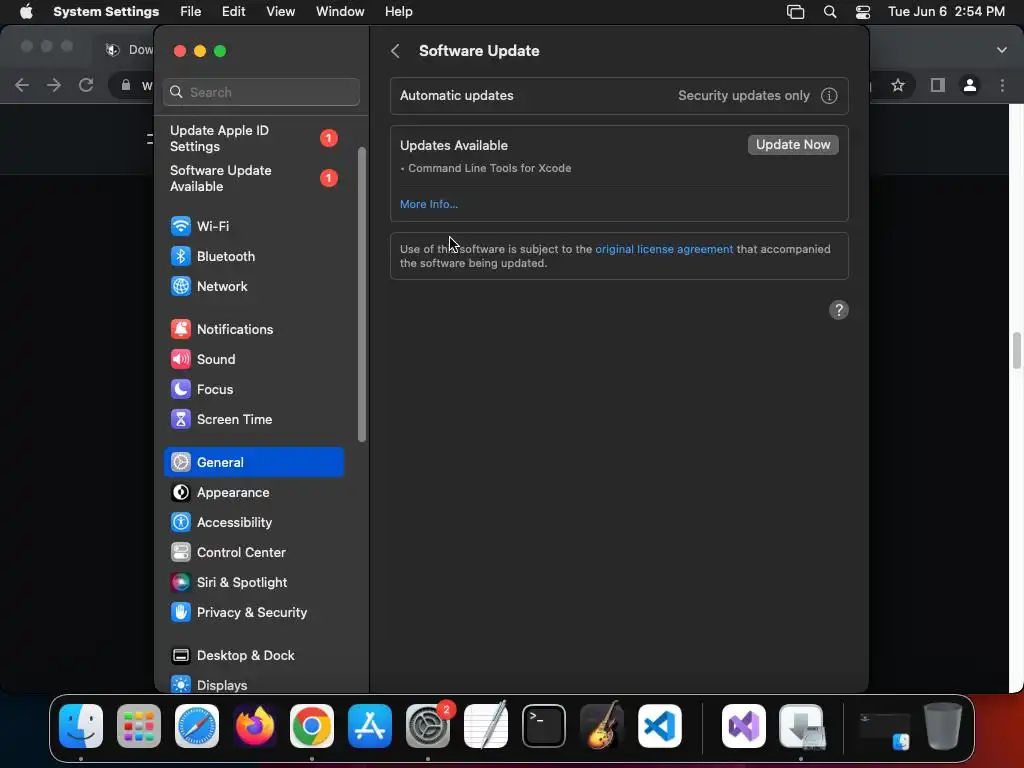Open the File menu
Viewport: 1024px width, 768px height.
191,12
